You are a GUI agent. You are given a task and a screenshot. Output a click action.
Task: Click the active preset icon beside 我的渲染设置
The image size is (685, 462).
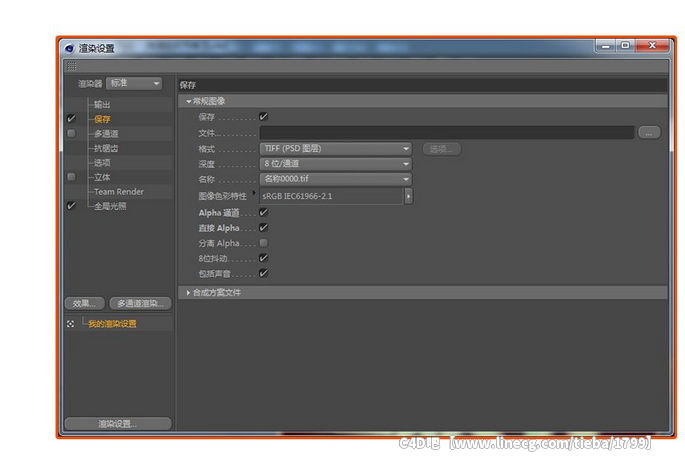pos(71,324)
